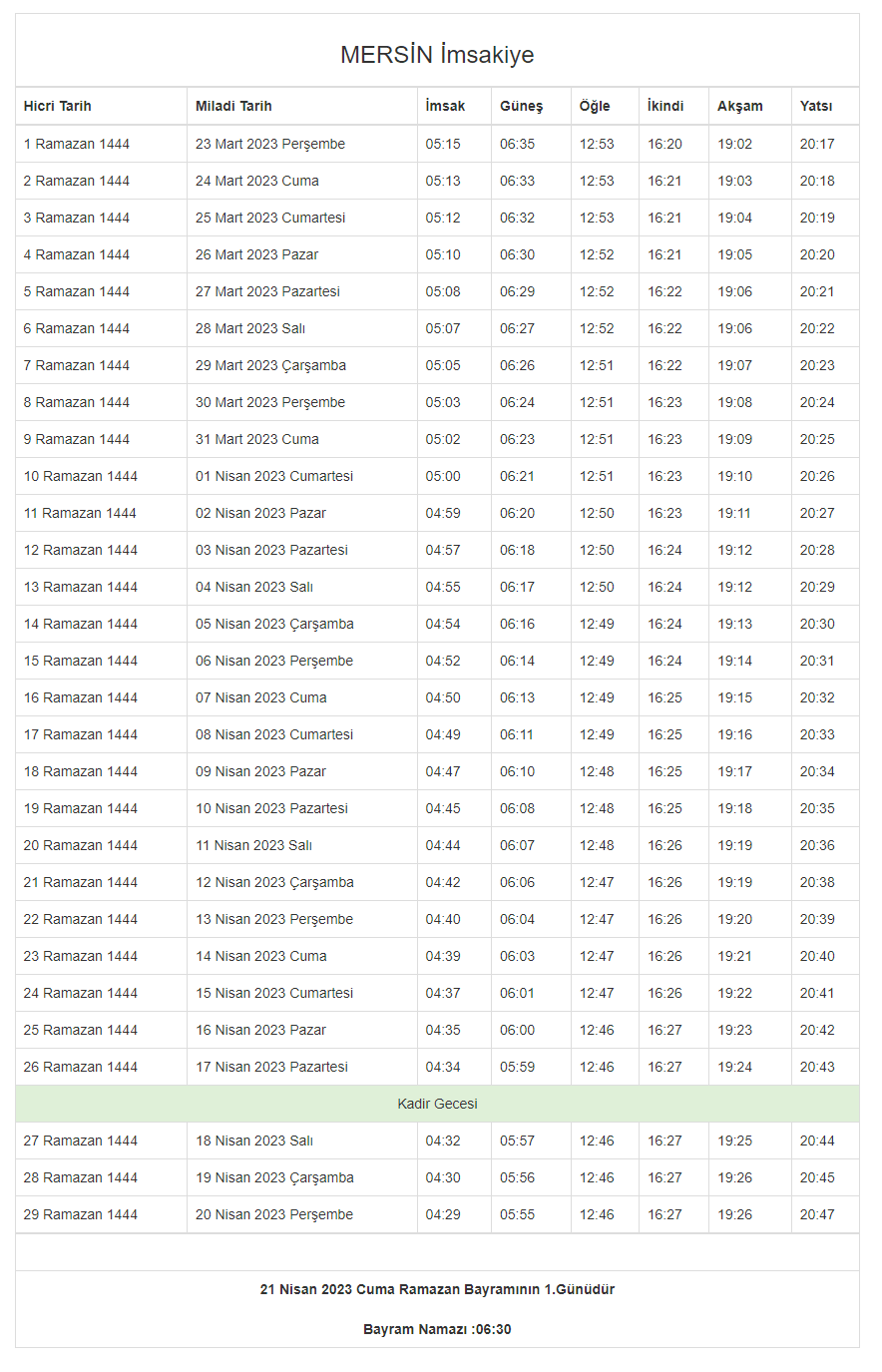Click İmsak time 05:02

[443, 439]
